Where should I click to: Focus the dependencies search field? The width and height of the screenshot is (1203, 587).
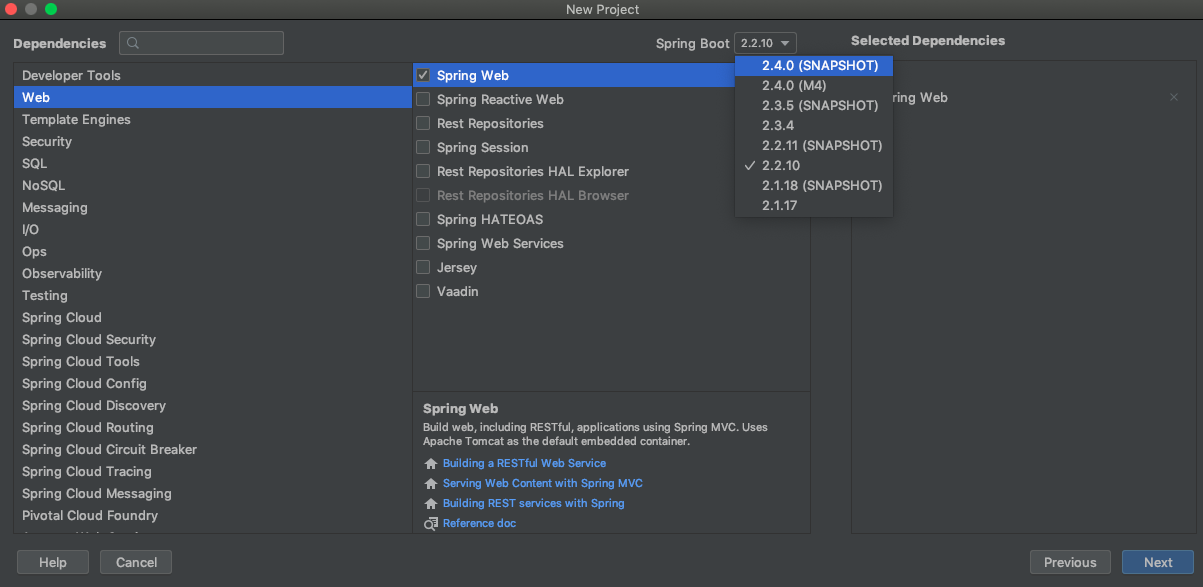point(201,43)
